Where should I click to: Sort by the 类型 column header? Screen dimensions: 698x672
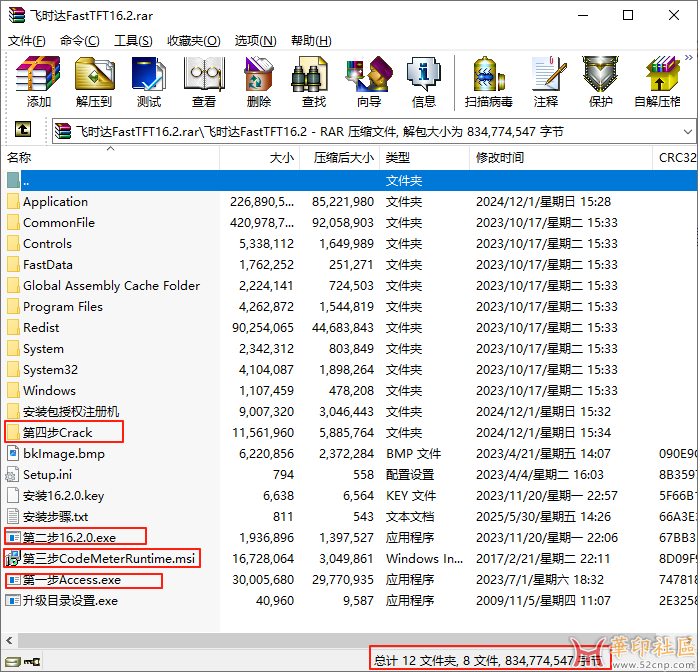coord(425,158)
